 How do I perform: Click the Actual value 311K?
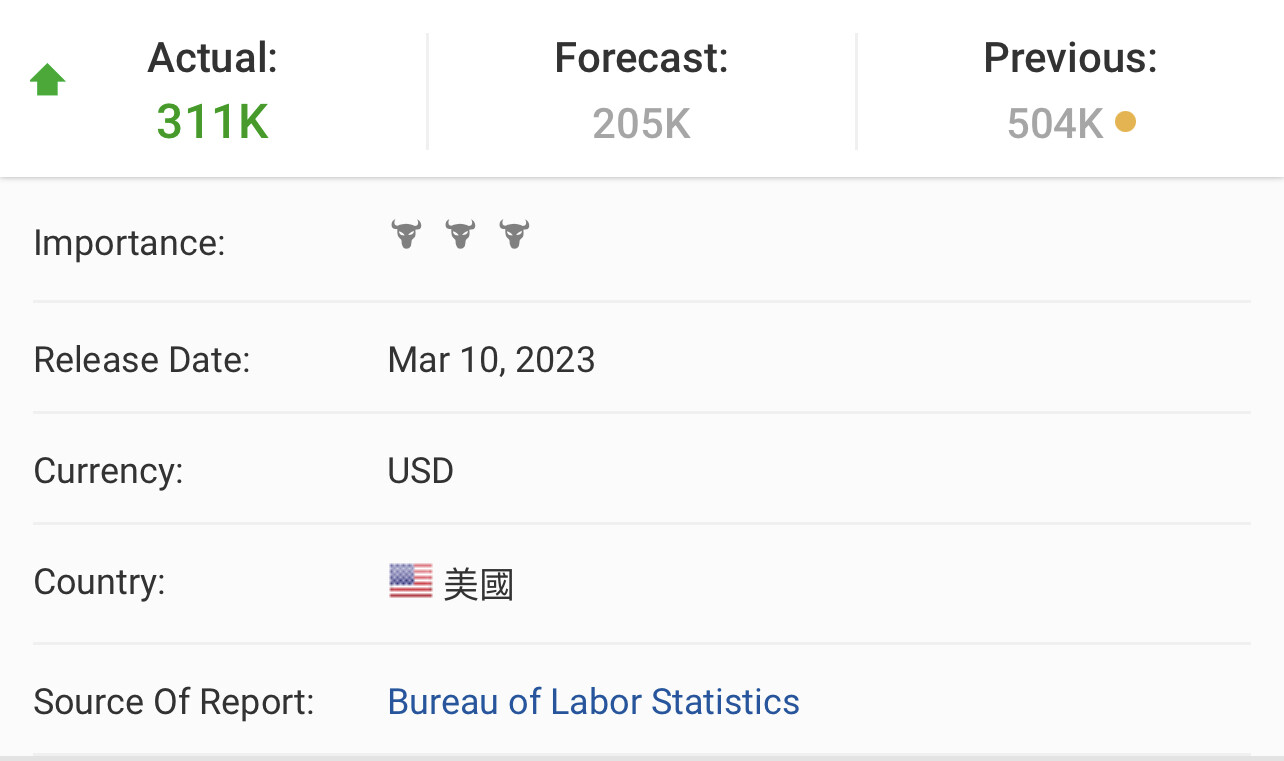click(x=213, y=122)
